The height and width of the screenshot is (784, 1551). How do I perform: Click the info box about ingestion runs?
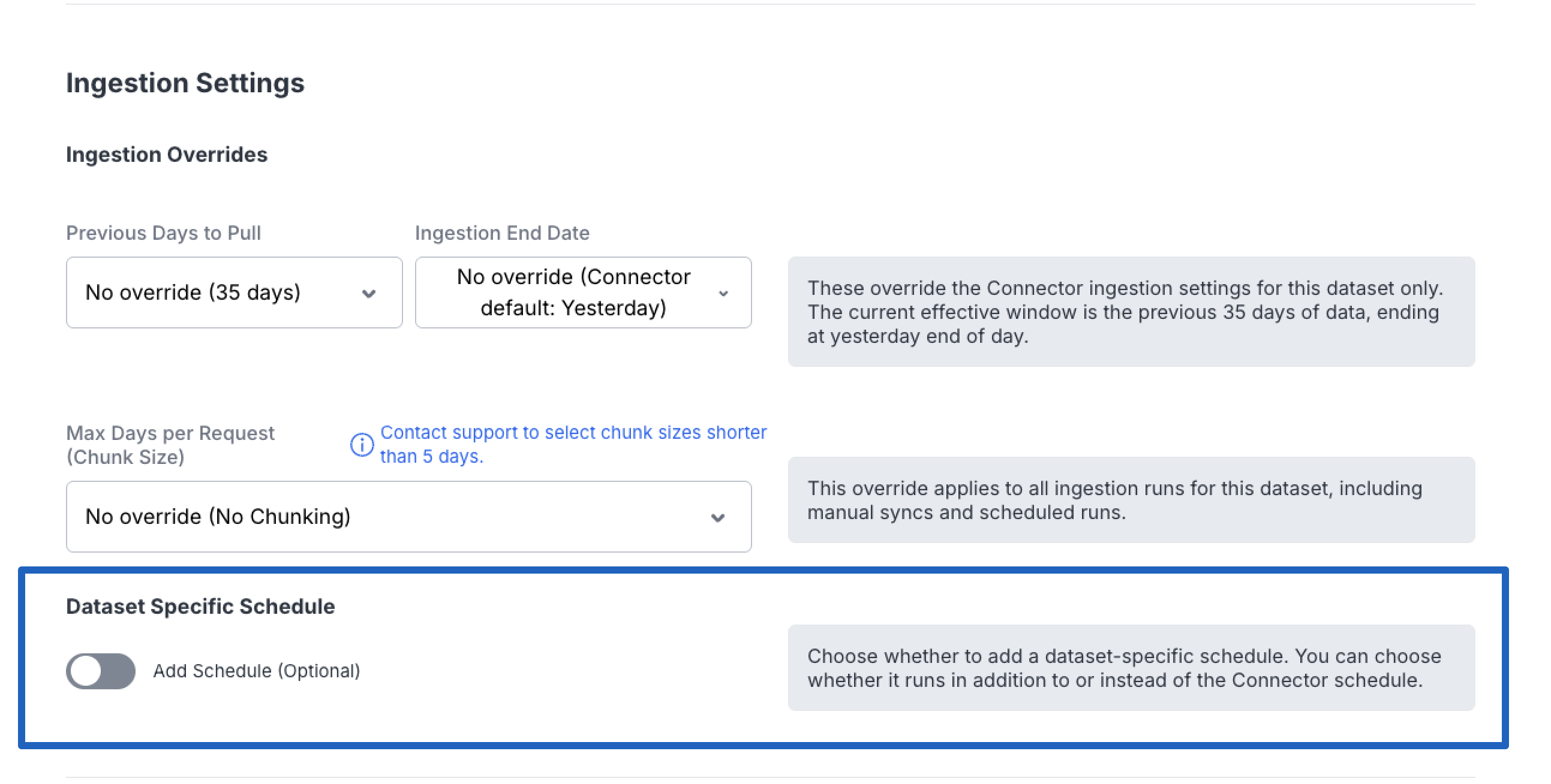(1131, 500)
